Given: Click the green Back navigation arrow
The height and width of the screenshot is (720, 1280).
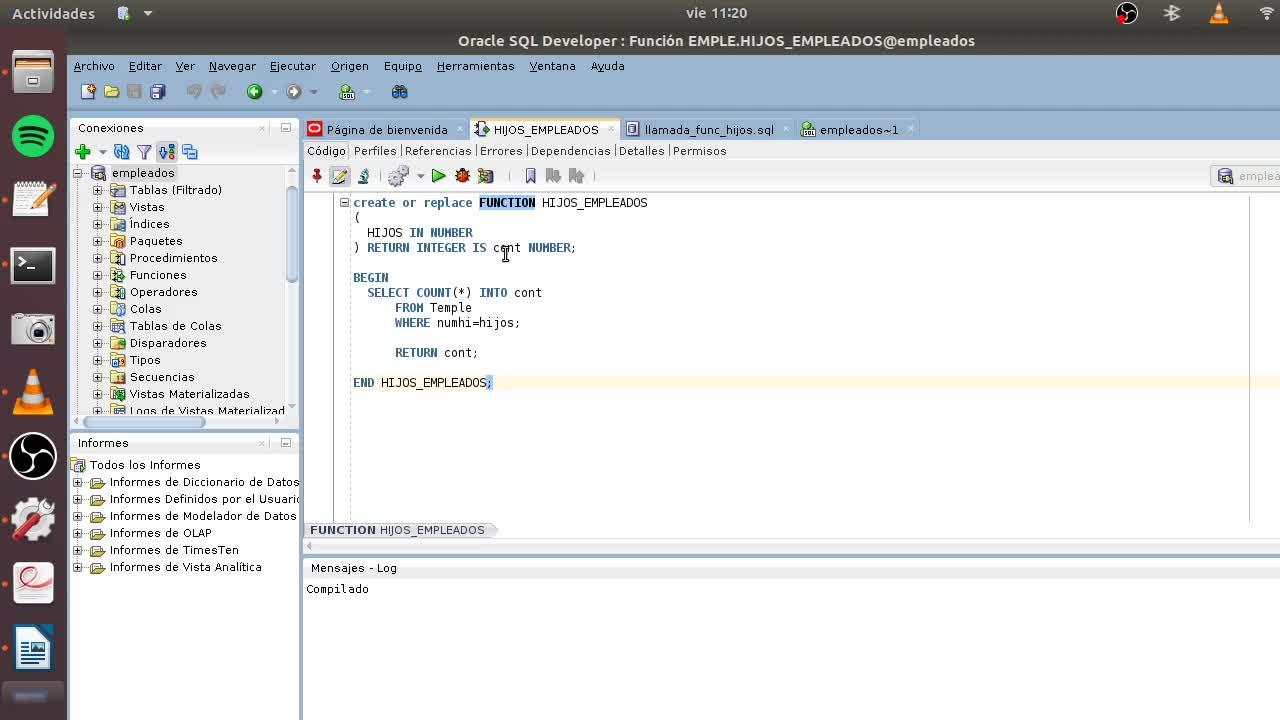Looking at the screenshot, I should (254, 92).
